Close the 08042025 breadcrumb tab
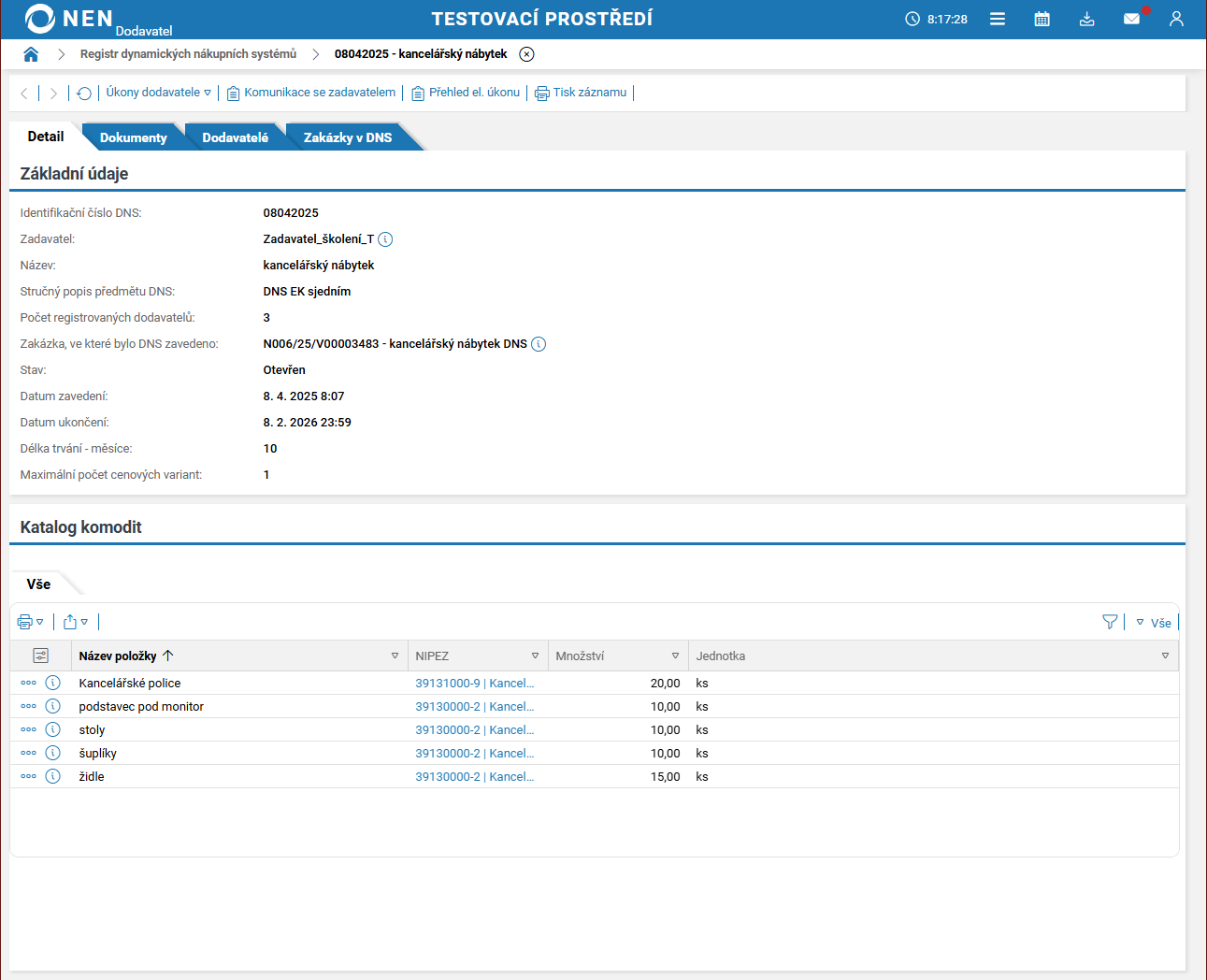The height and width of the screenshot is (980, 1207). pyautogui.click(x=527, y=54)
